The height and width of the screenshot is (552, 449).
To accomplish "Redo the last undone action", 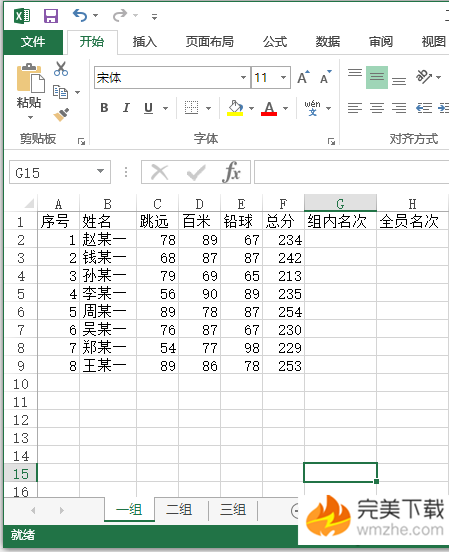I will pos(120,15).
